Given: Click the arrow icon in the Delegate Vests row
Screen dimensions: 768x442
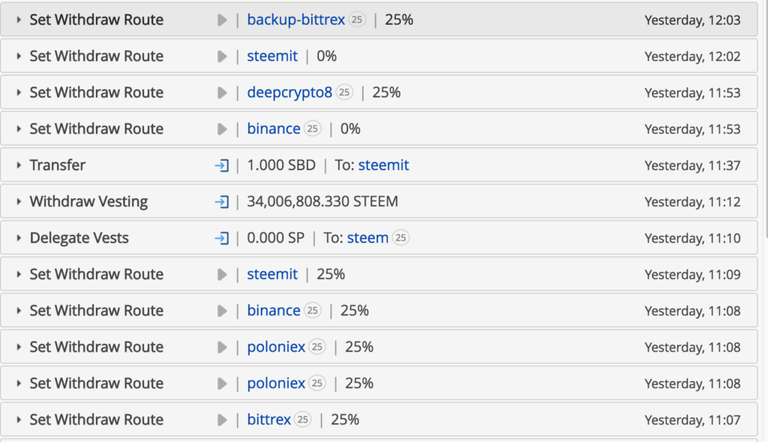Looking at the screenshot, I should 222,238.
